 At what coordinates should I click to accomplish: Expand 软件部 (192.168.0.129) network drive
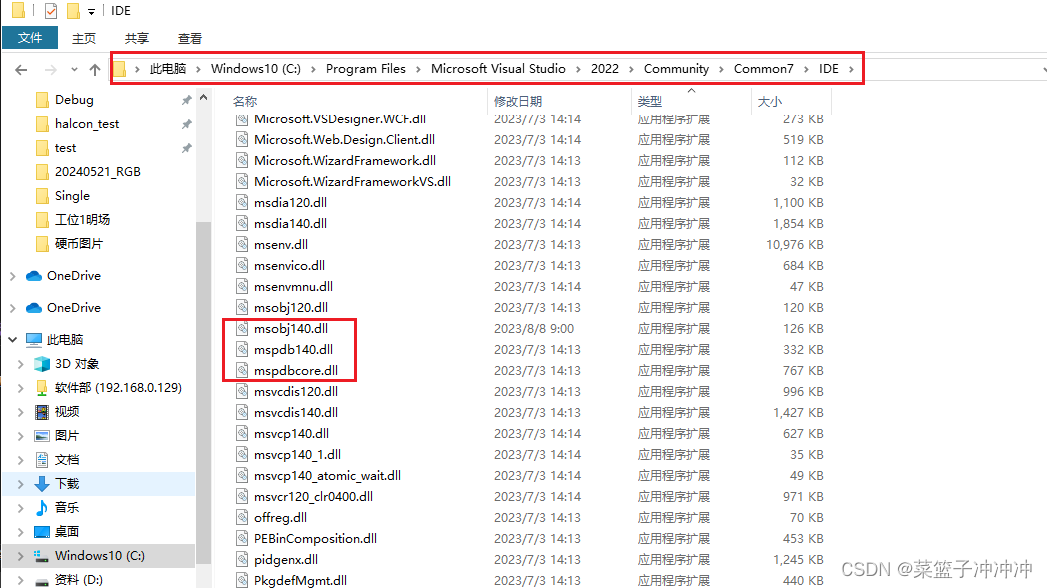(21, 388)
